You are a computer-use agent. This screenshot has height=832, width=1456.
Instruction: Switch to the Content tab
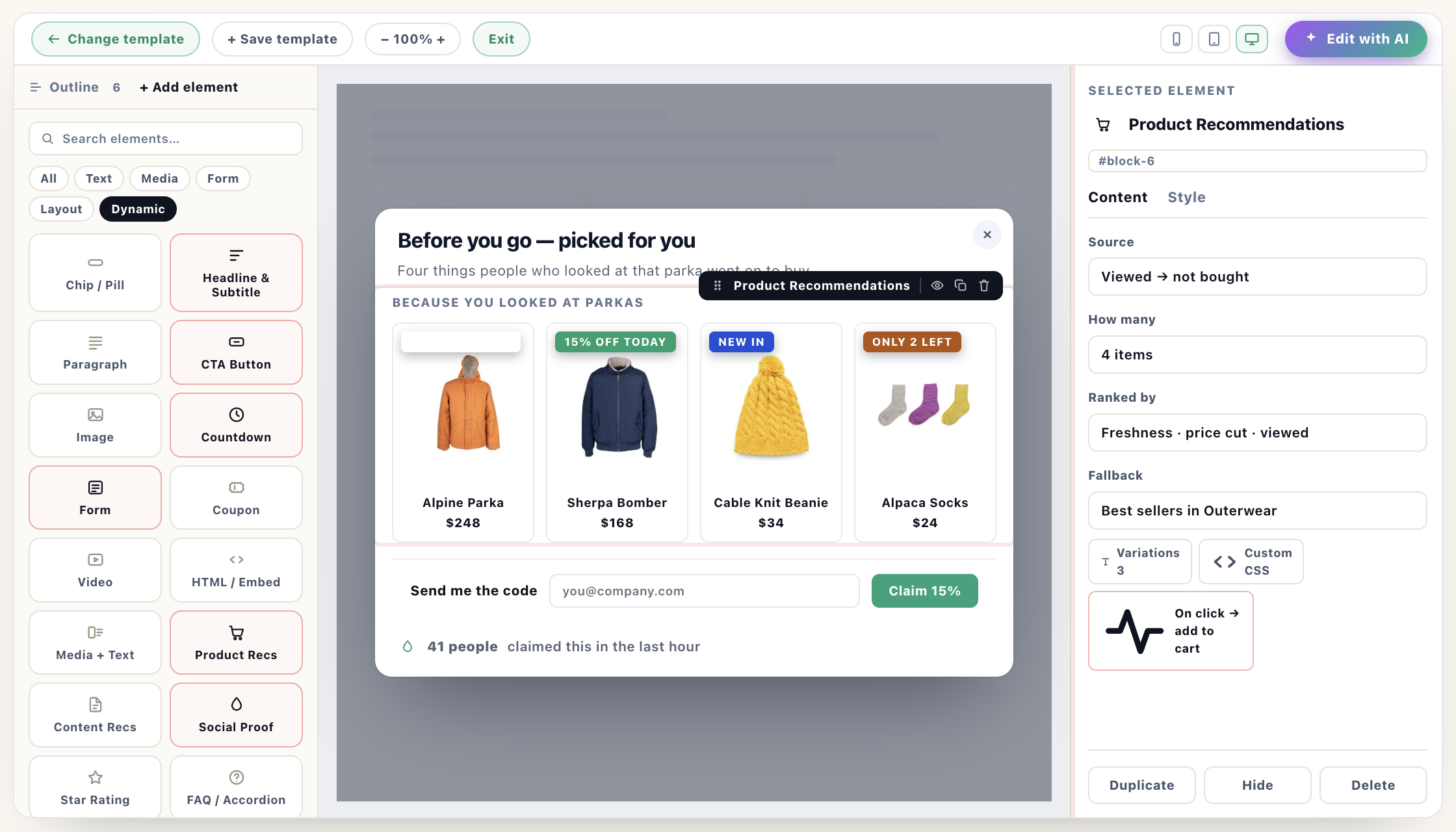1117,198
